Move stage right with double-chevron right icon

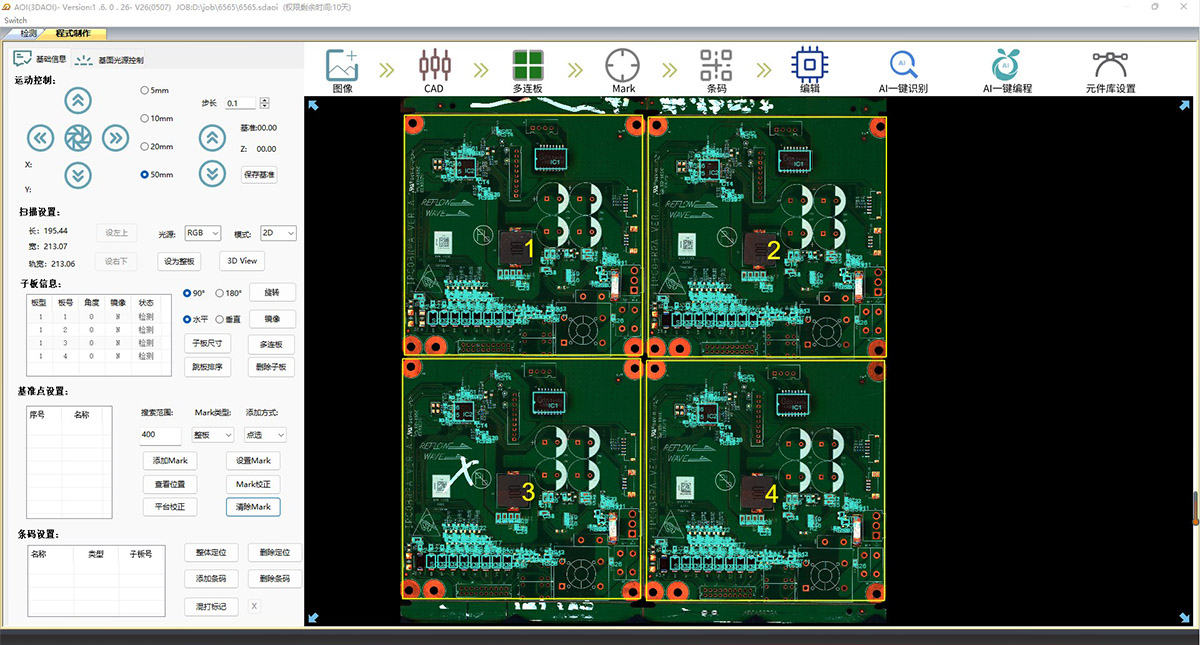(x=116, y=138)
